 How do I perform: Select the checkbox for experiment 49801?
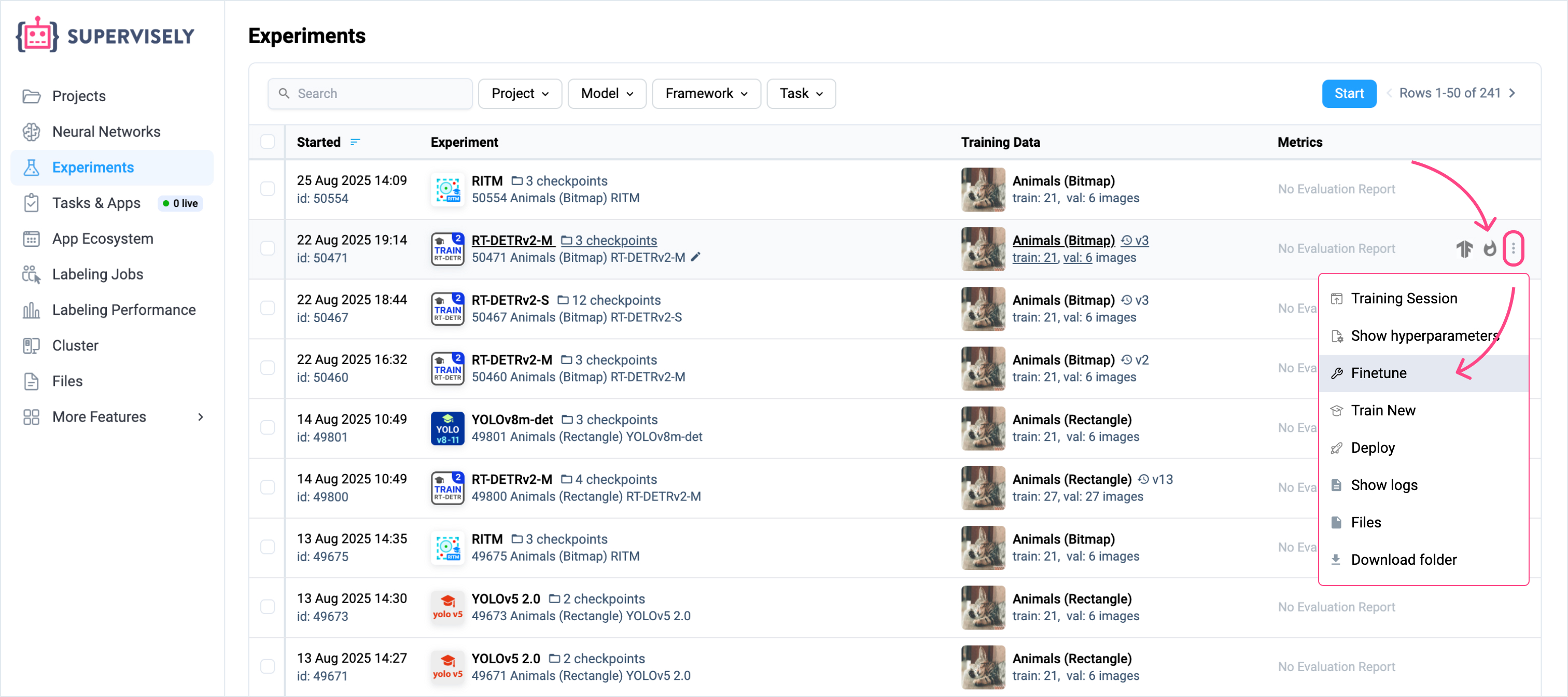click(x=267, y=427)
